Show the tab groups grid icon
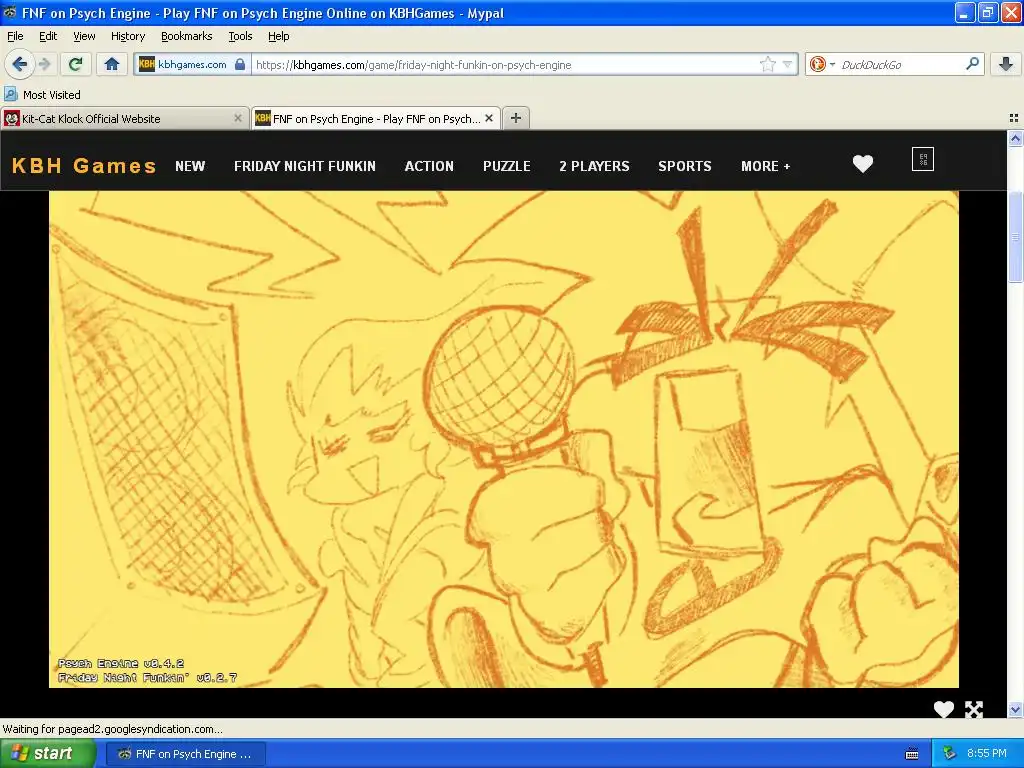 click(x=1014, y=118)
